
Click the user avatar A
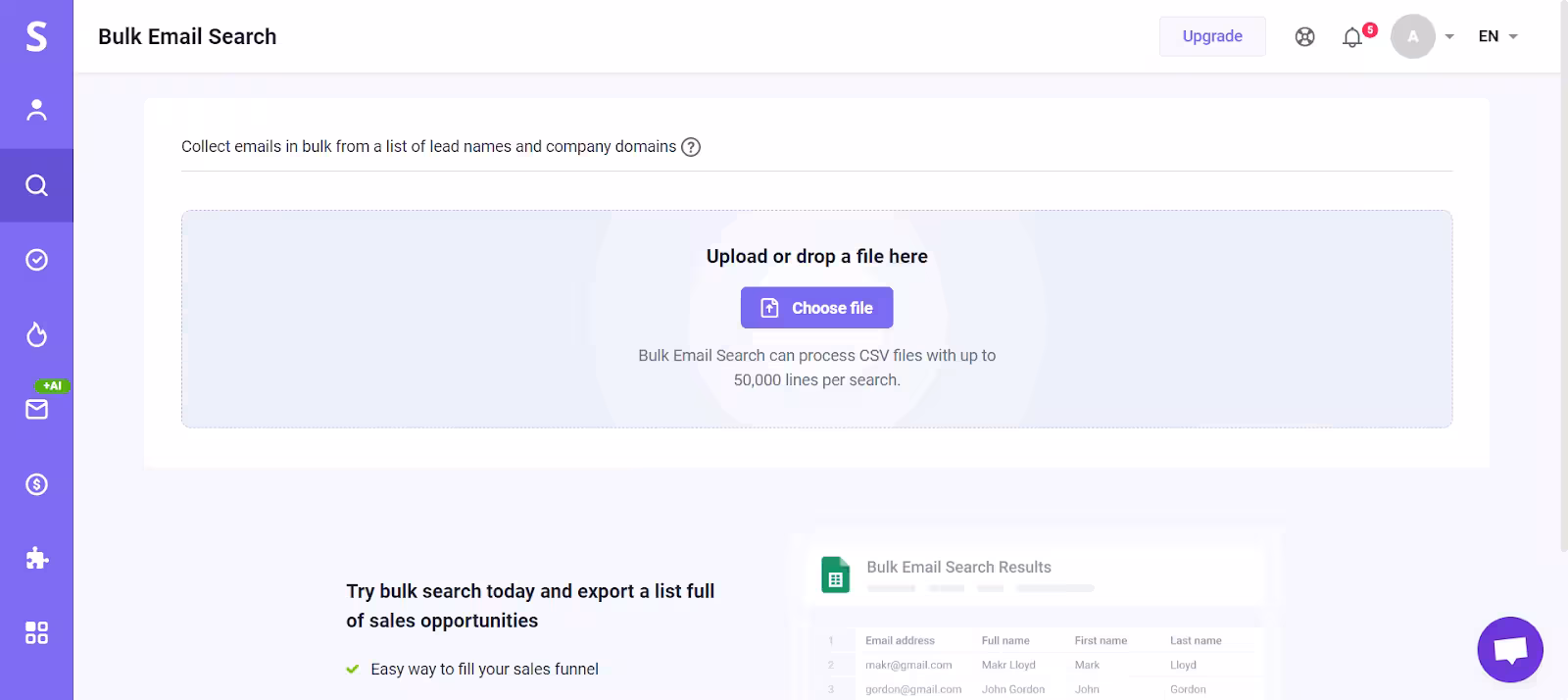point(1412,36)
